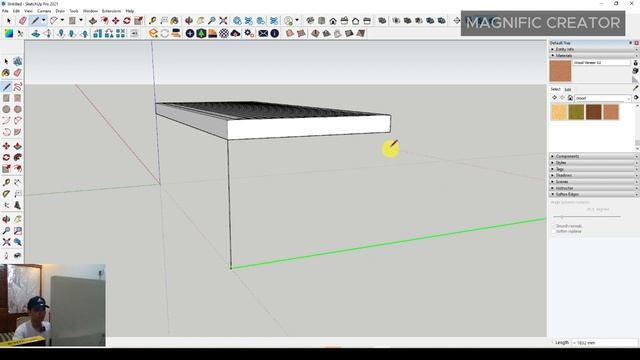Screen dimensions: 640x360
Task: Select the Freehand tool in left toolbar
Action: 18,87
